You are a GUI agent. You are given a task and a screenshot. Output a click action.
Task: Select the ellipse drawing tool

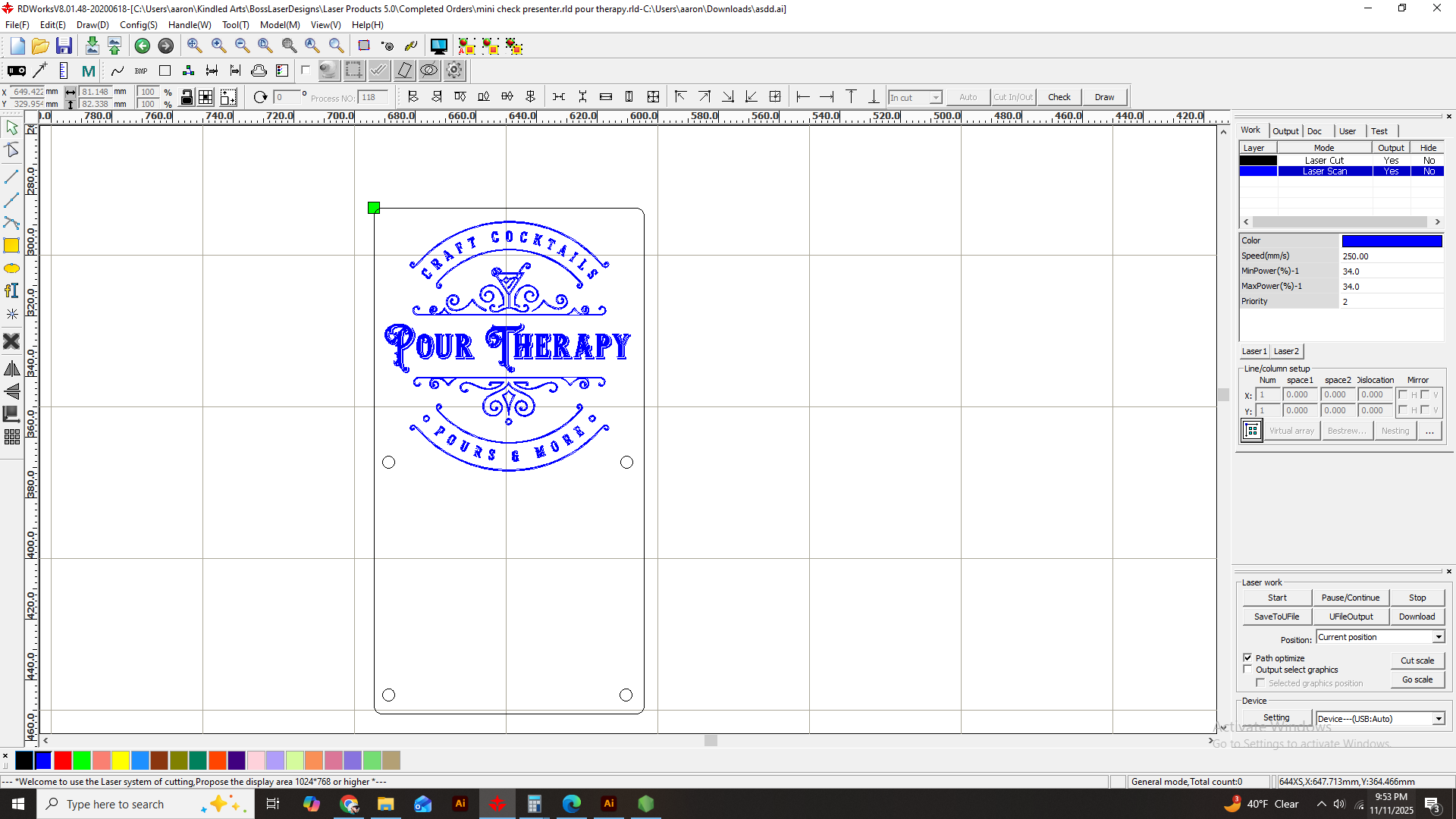point(11,268)
